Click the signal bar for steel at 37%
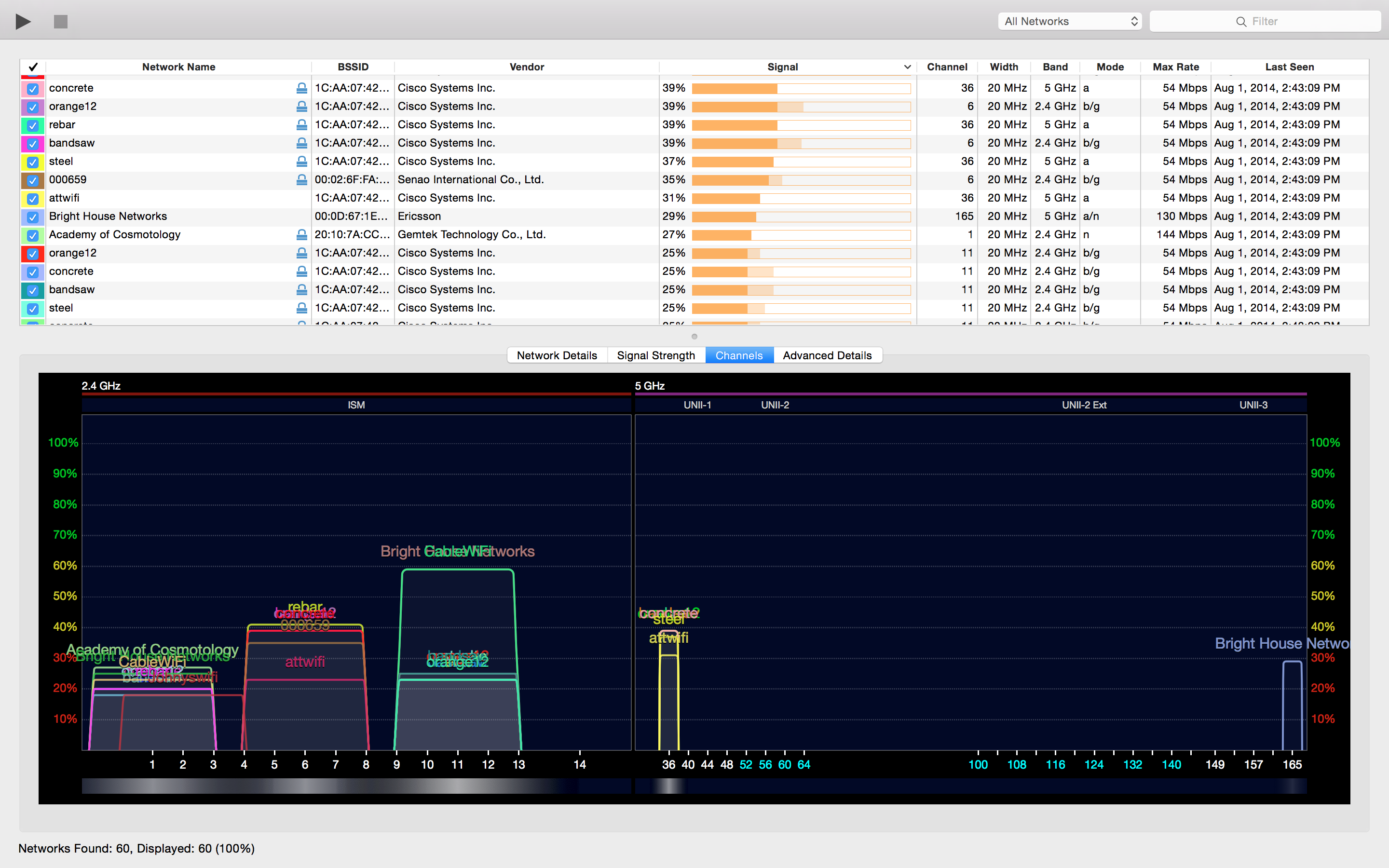 coord(801,162)
